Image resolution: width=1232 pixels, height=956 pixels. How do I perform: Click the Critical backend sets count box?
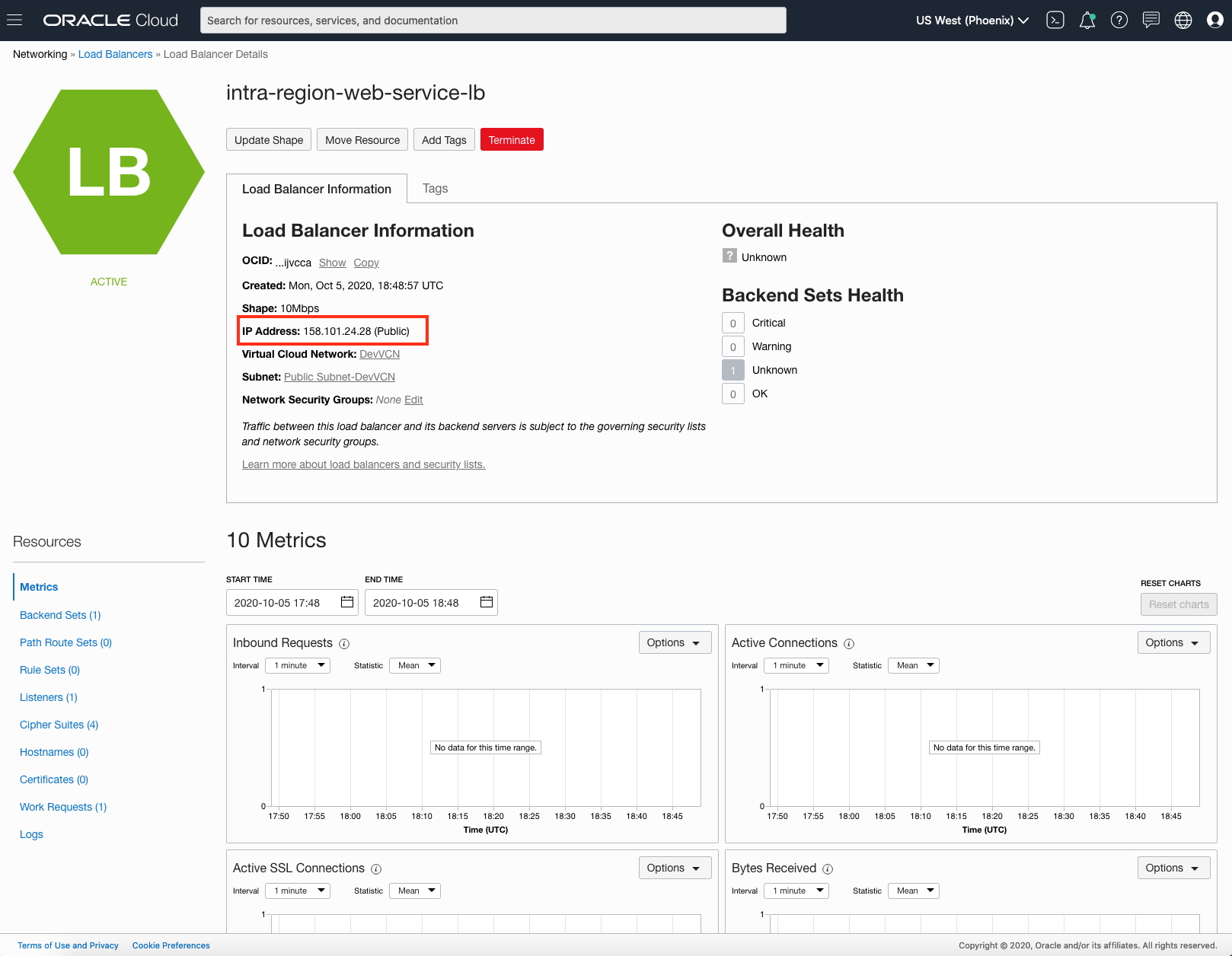pyautogui.click(x=733, y=323)
